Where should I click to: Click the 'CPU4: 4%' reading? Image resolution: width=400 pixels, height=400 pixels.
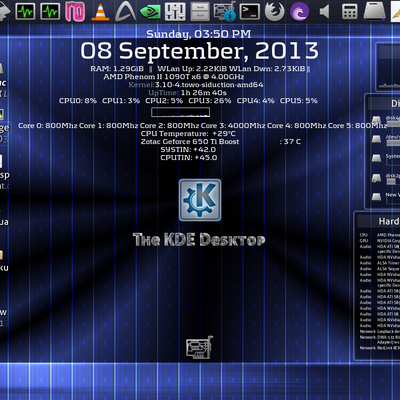point(256,101)
